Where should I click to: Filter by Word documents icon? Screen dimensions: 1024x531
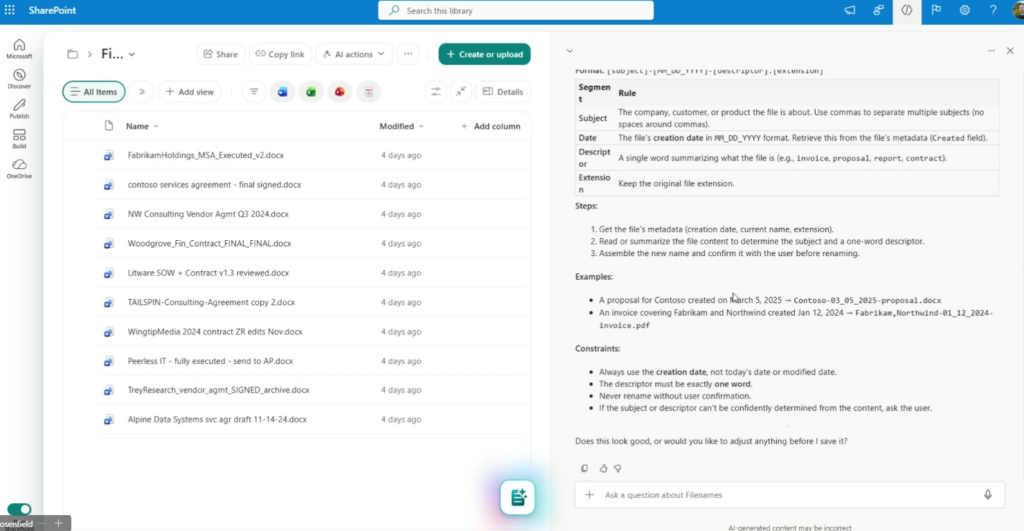click(x=282, y=92)
